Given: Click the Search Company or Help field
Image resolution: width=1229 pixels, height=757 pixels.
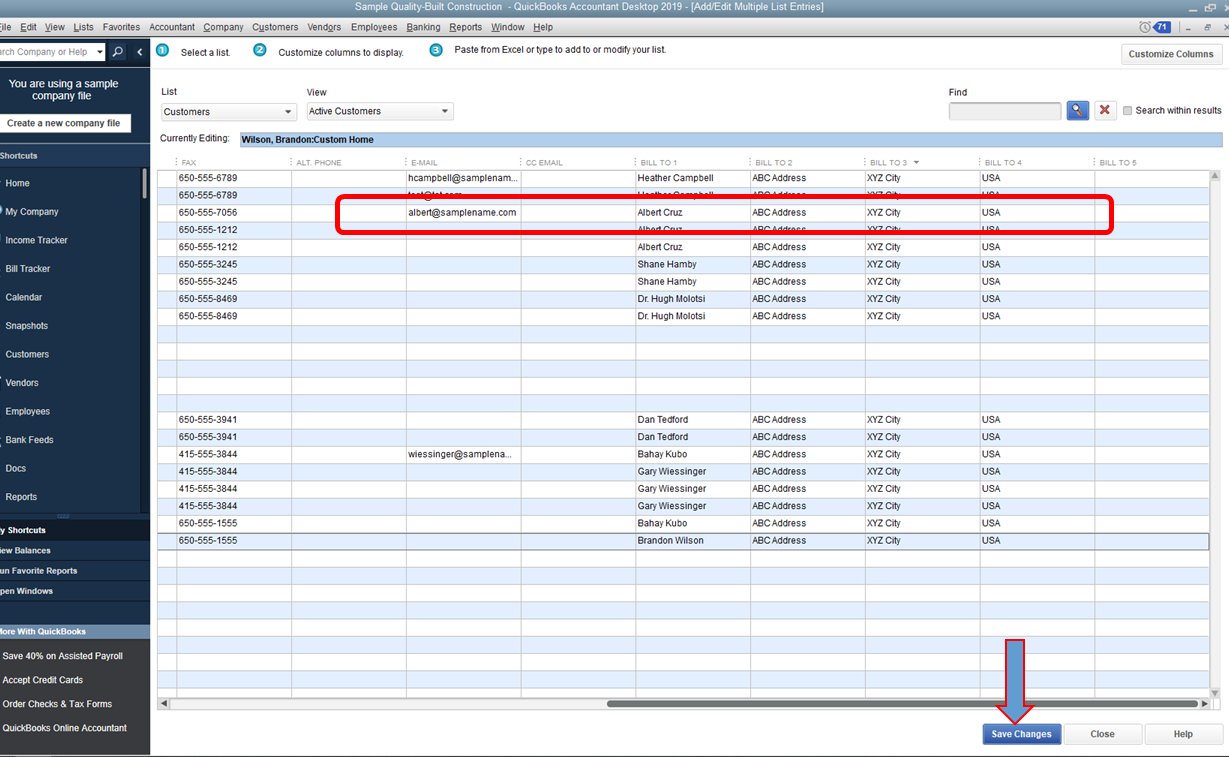Looking at the screenshot, I should tap(47, 52).
